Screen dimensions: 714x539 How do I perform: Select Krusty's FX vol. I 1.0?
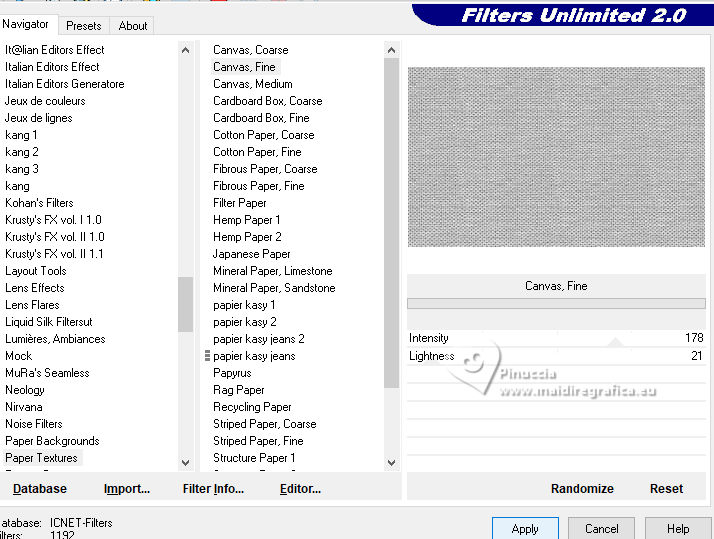pyautogui.click(x=53, y=220)
